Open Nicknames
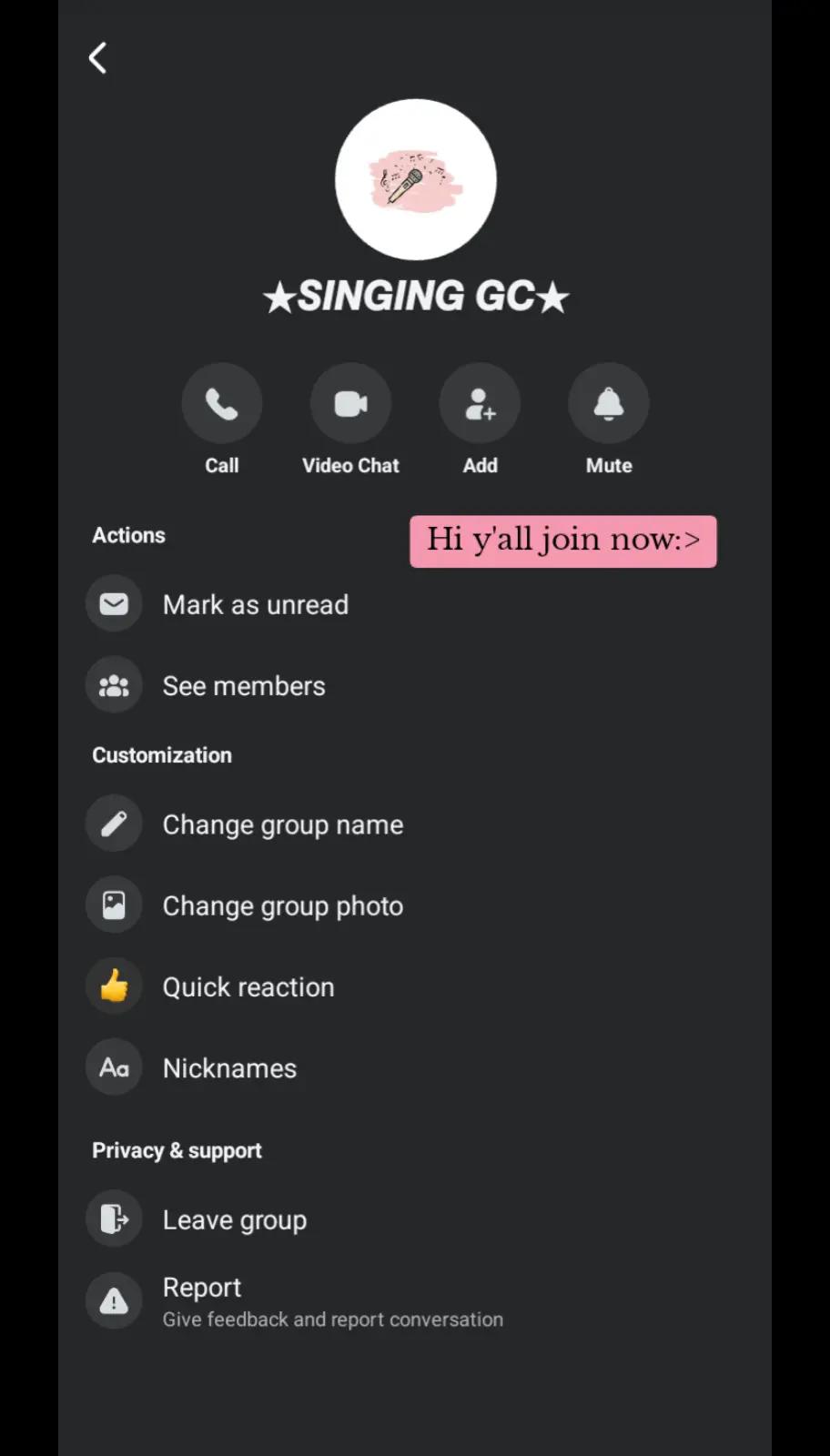This screenshot has width=830, height=1456. (x=229, y=1068)
